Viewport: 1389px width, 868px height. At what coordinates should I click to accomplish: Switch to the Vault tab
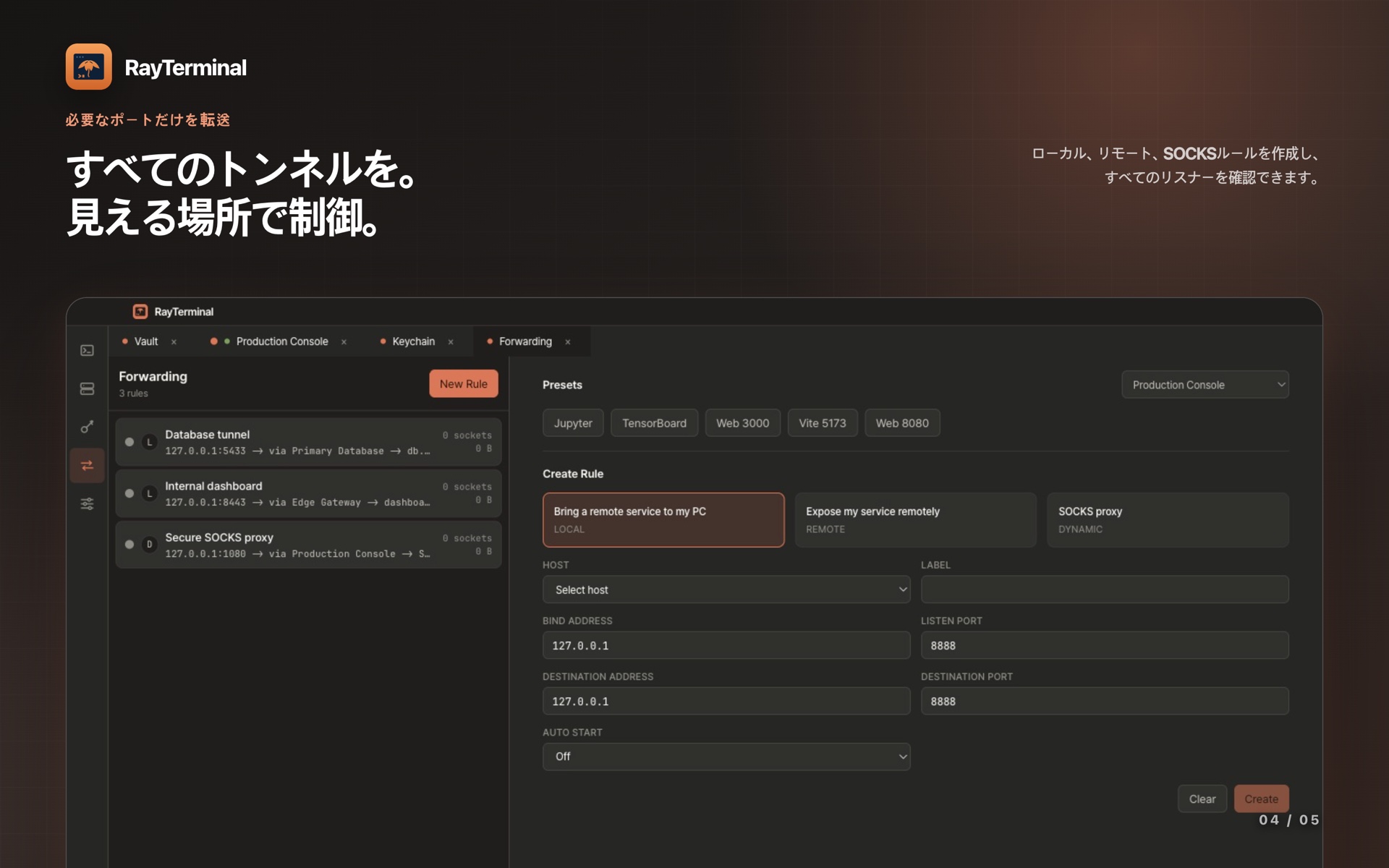146,341
